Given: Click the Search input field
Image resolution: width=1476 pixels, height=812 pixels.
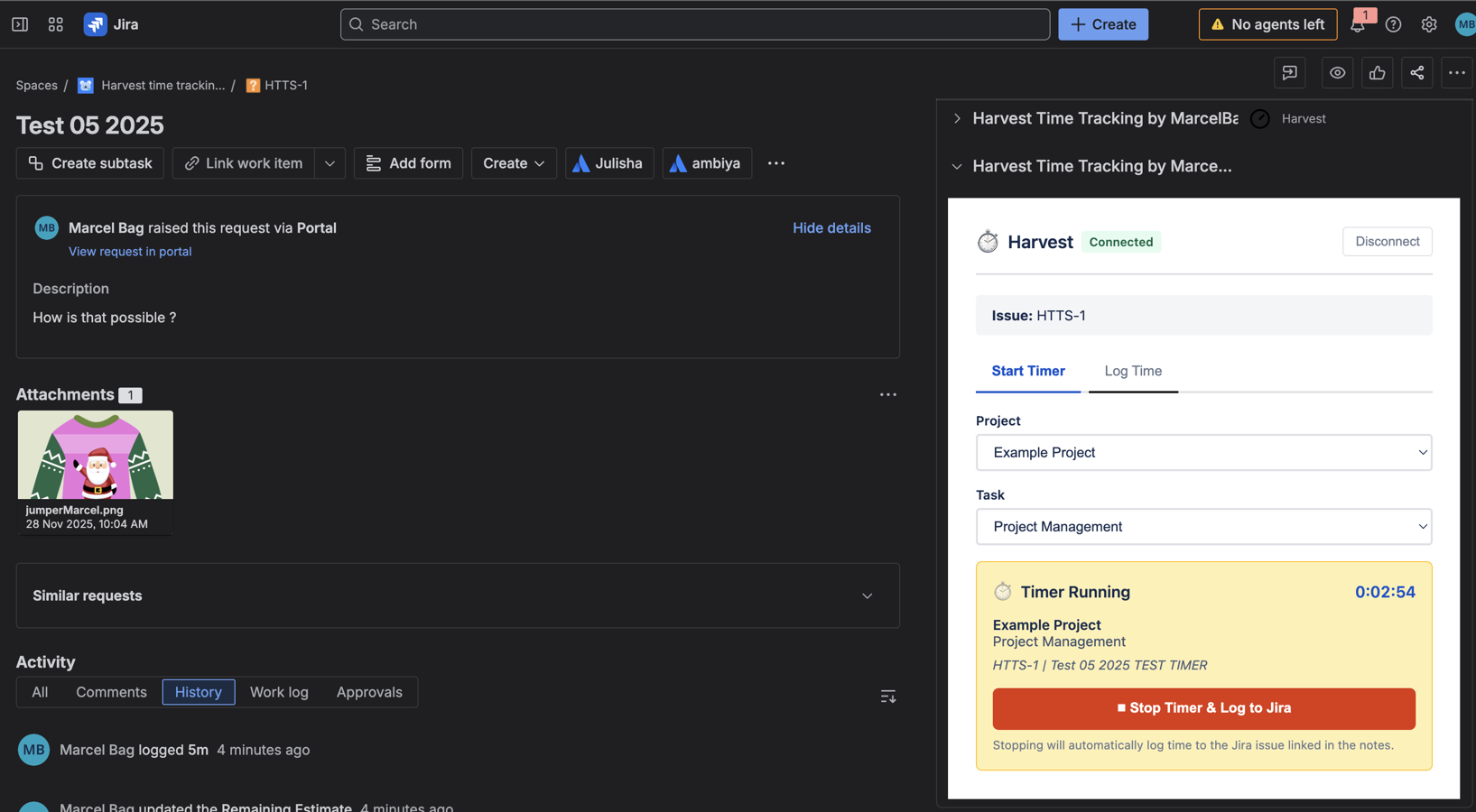Looking at the screenshot, I should coord(695,24).
